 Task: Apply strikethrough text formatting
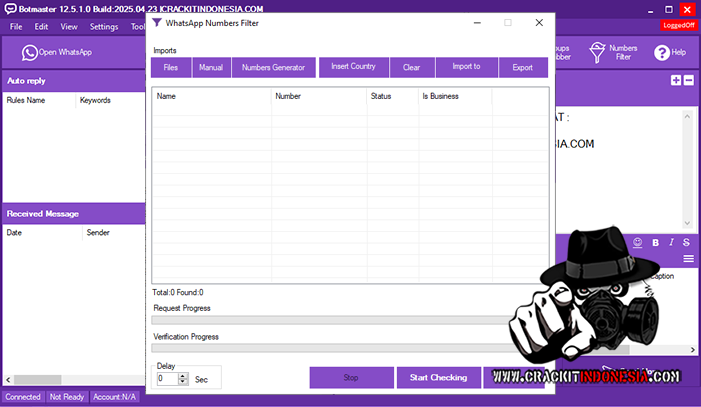coord(686,242)
